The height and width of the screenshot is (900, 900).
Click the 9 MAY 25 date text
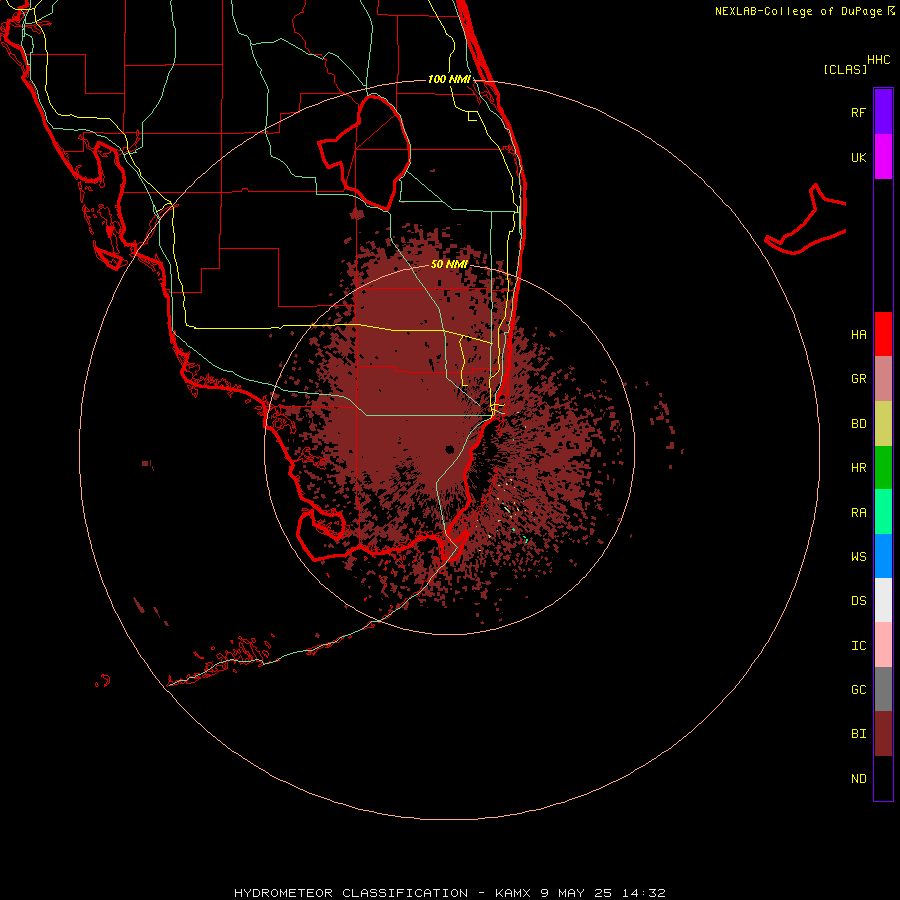[577, 893]
